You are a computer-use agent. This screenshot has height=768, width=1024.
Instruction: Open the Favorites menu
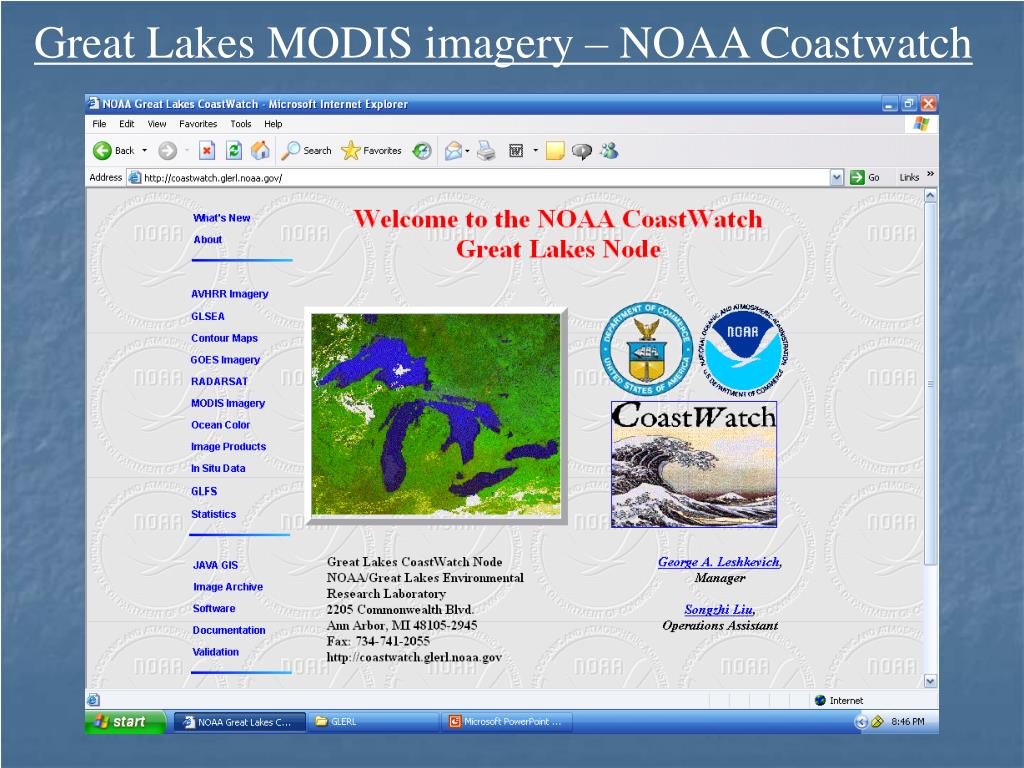pos(198,123)
